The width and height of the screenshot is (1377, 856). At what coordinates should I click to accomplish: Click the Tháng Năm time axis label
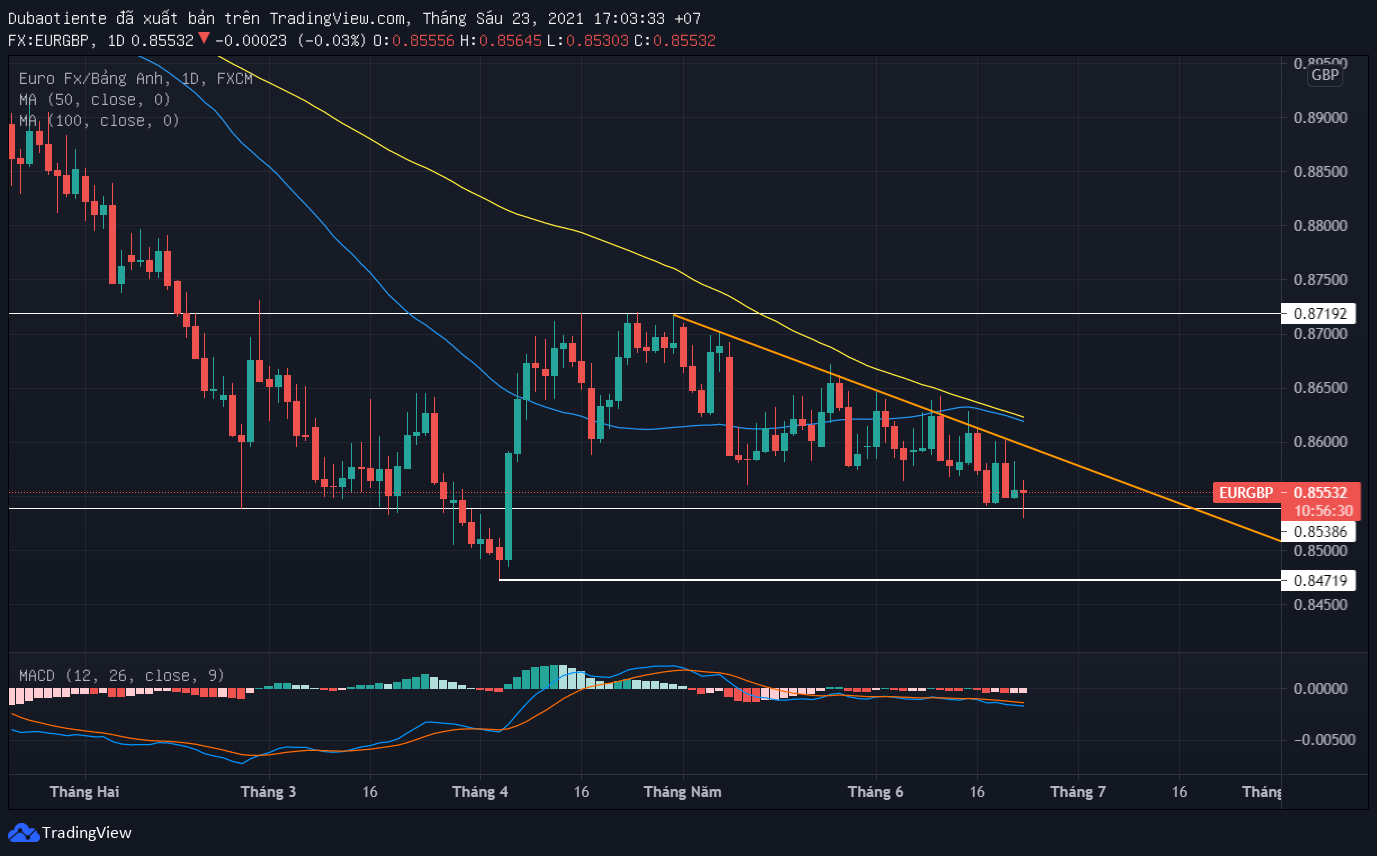coord(682,792)
